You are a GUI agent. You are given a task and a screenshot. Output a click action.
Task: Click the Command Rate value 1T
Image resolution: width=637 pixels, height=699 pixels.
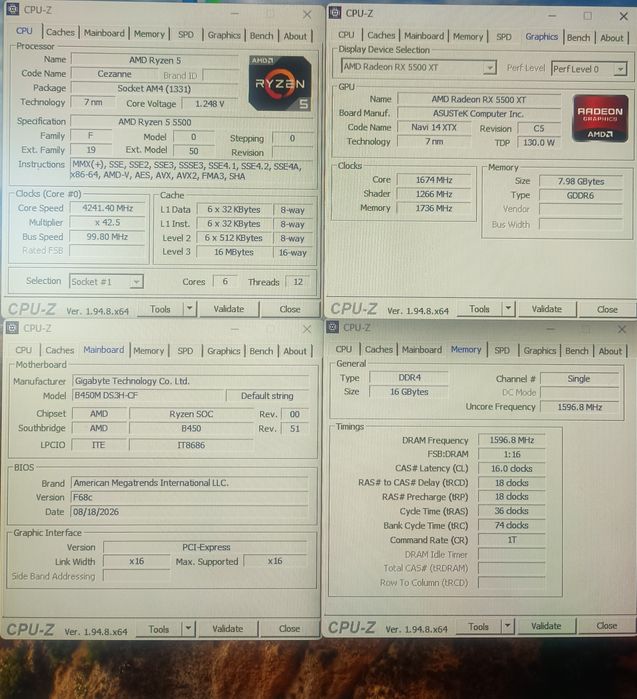(512, 540)
